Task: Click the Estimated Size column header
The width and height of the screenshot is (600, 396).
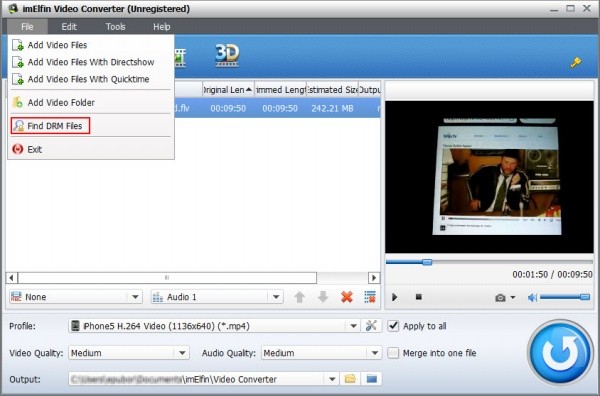Action: point(332,90)
